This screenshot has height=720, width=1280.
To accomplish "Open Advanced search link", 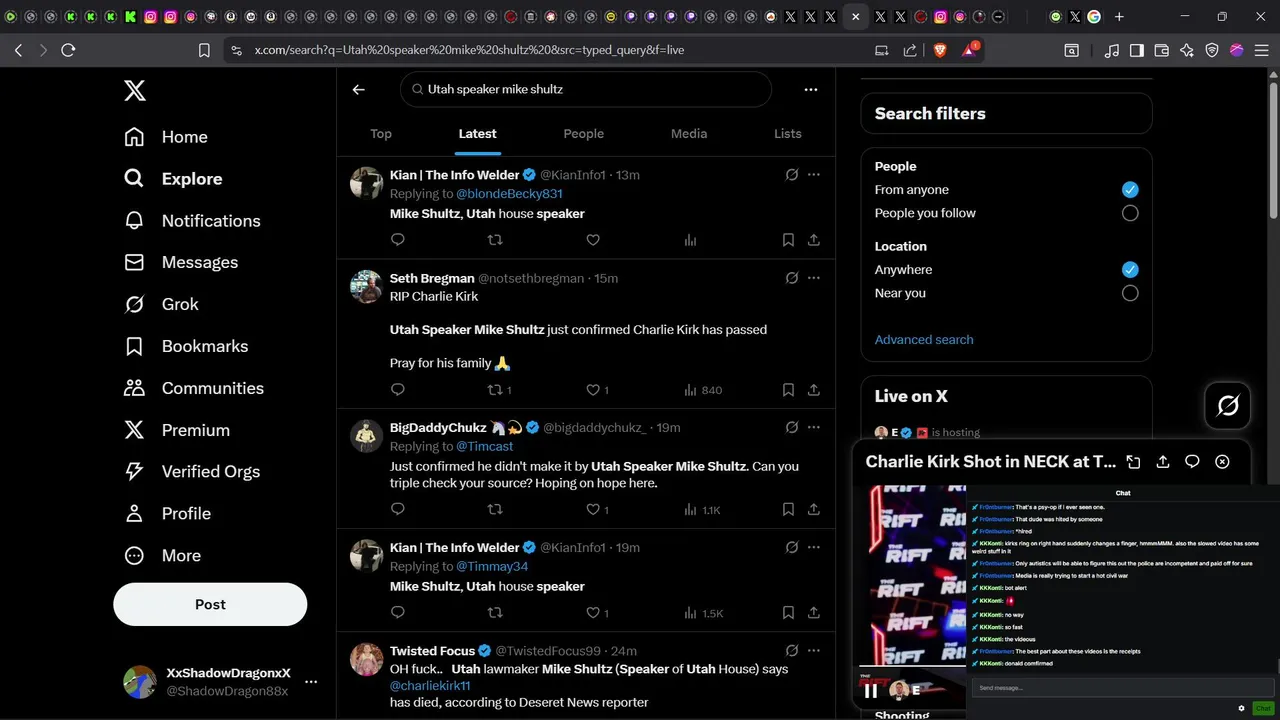I will tap(924, 340).
